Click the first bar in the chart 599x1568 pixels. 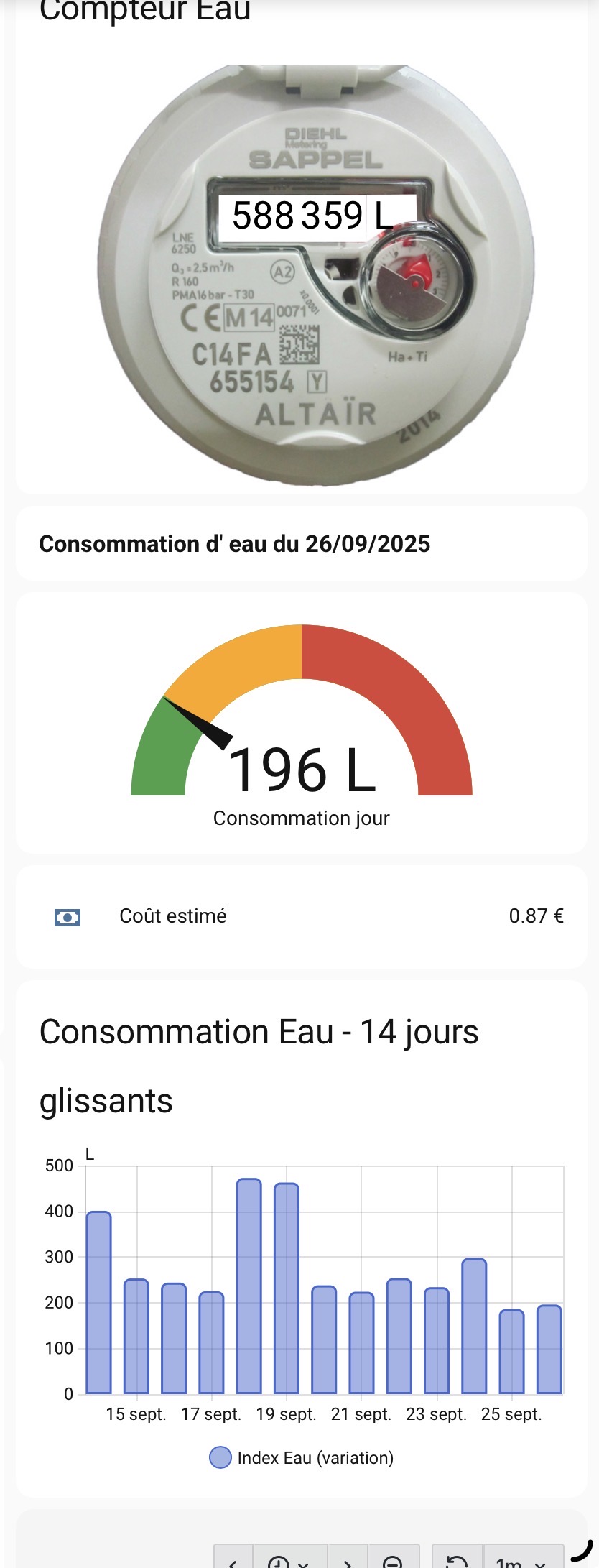click(99, 1302)
